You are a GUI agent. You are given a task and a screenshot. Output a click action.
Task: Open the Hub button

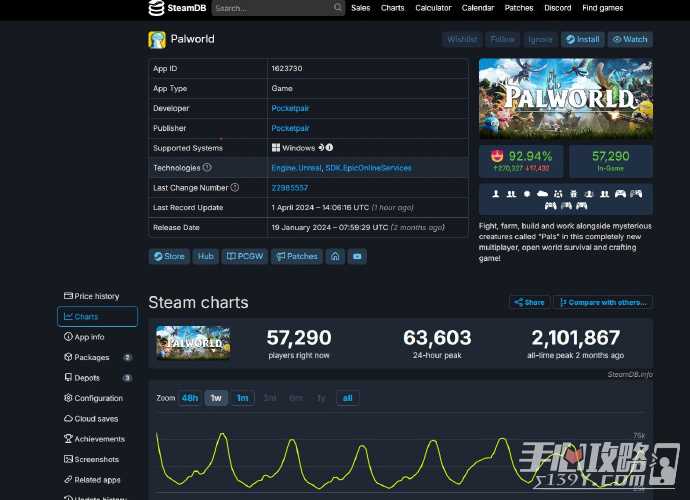pyautogui.click(x=206, y=256)
